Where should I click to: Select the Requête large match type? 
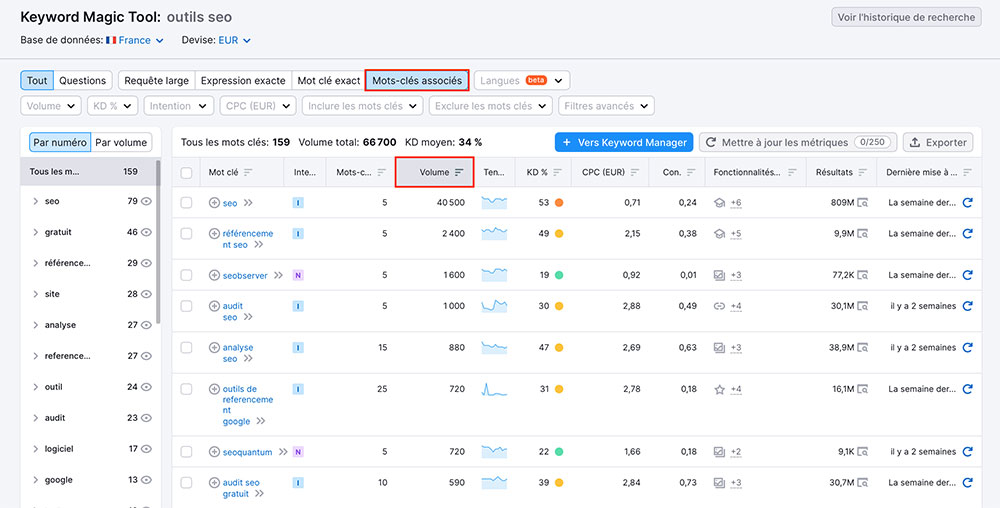pos(156,80)
